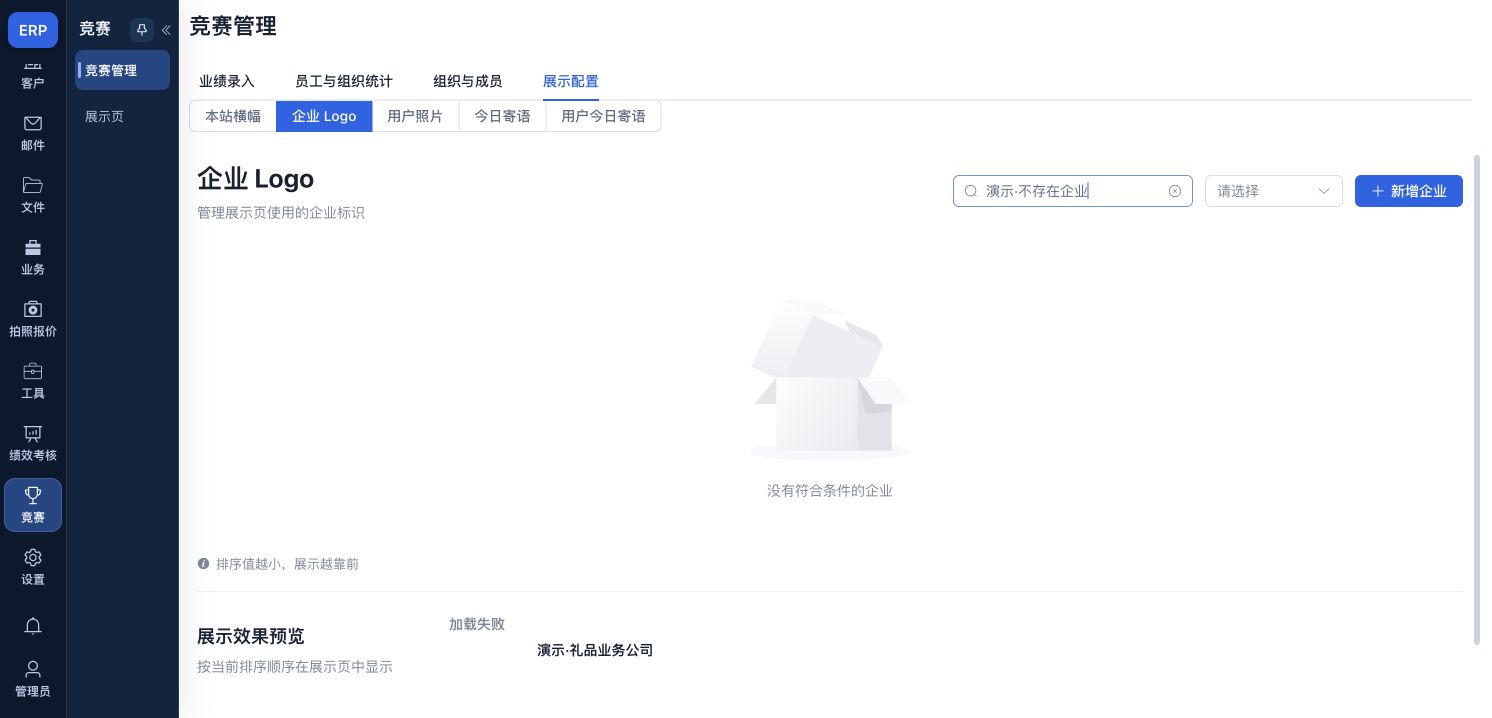Open the 文件 folder module

(x=33, y=195)
